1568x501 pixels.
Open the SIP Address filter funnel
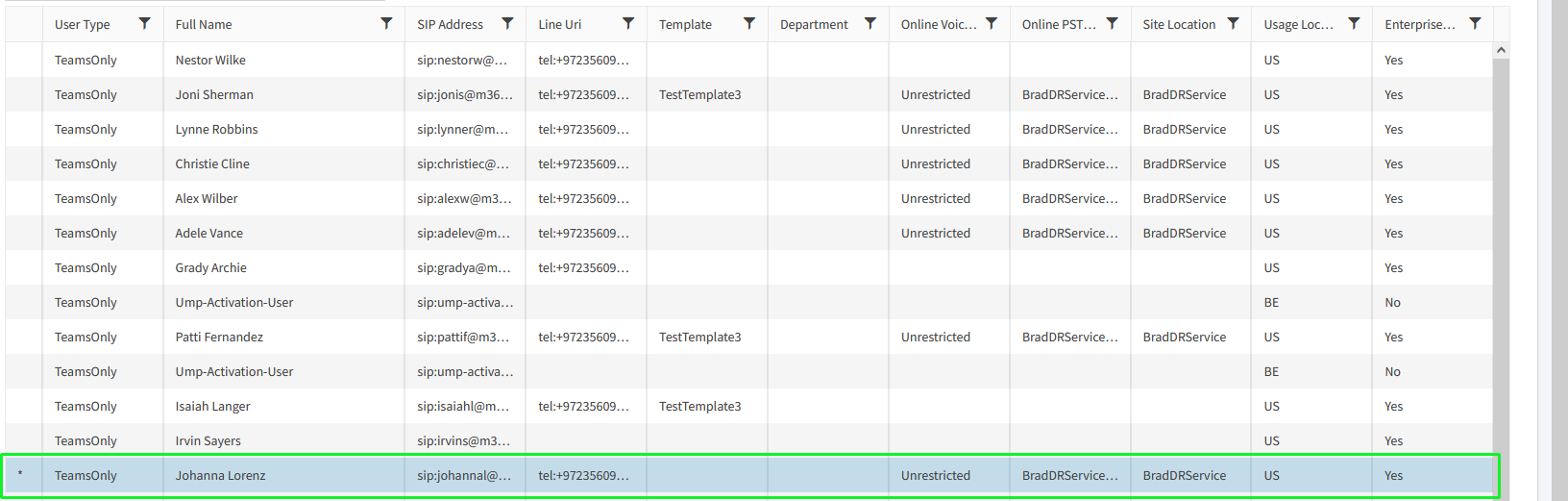pyautogui.click(x=507, y=24)
